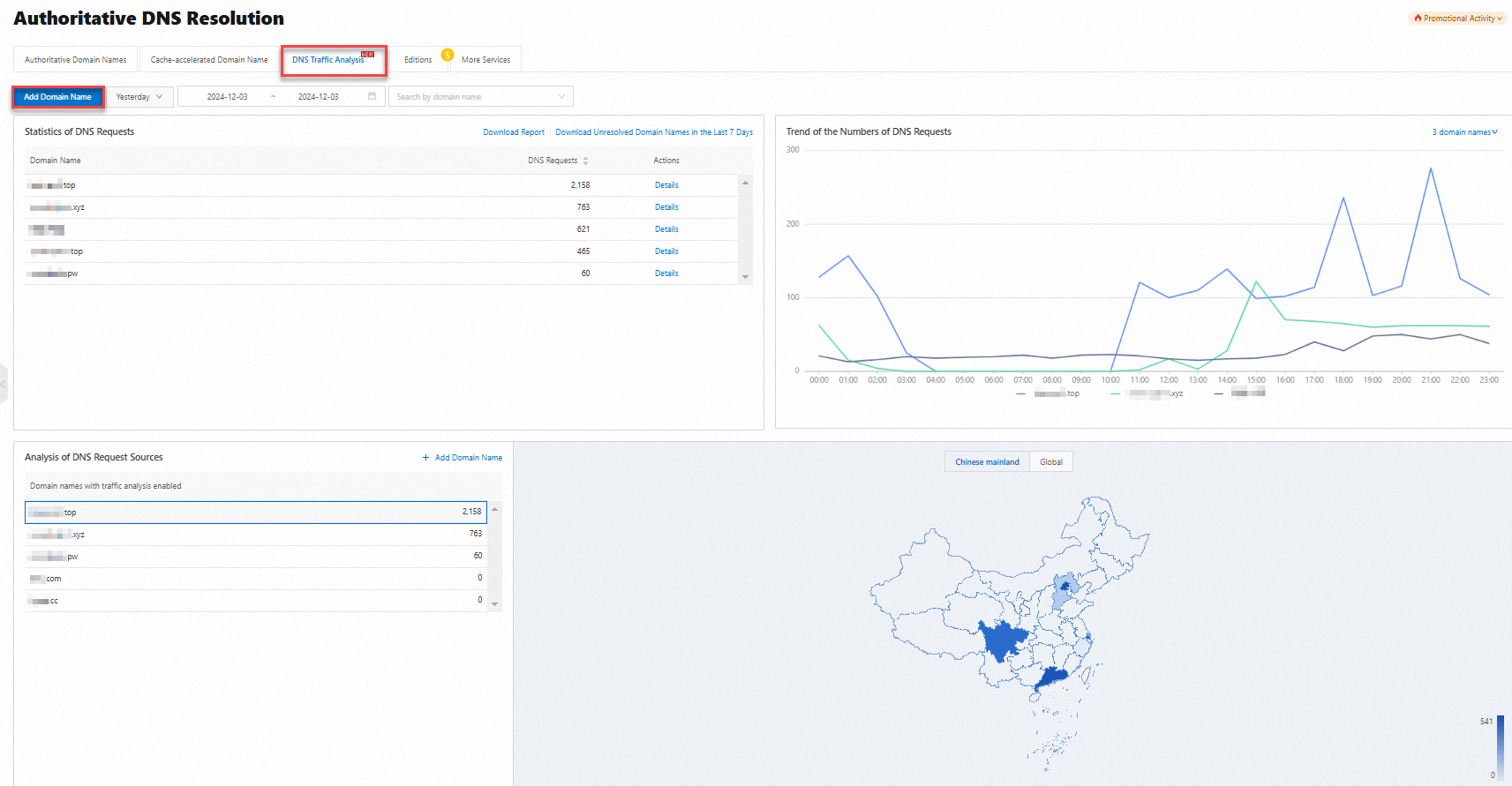Viewport: 1512px width, 786px height.
Task: Click the Download Report link
Action: pyautogui.click(x=513, y=132)
